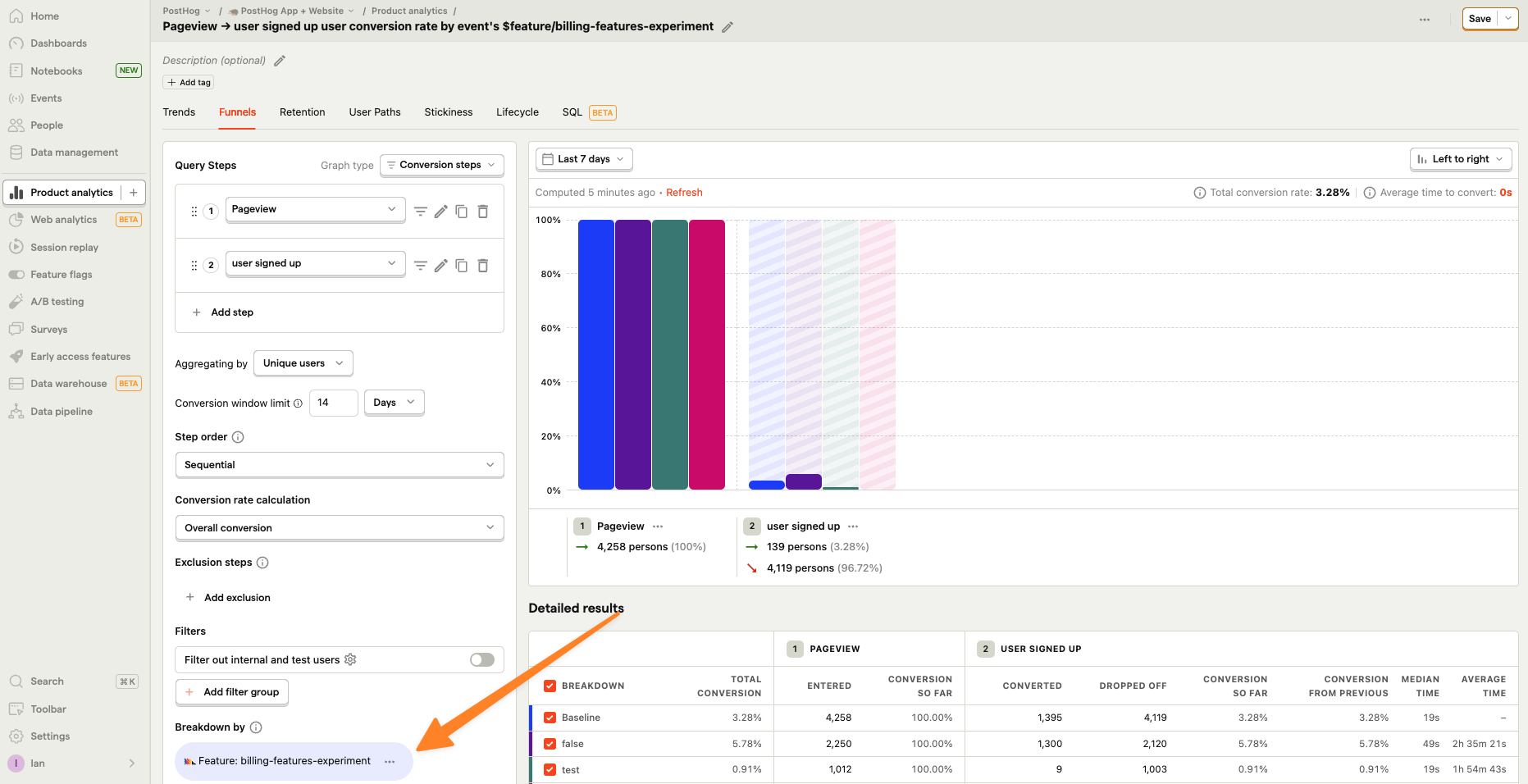This screenshot has height=784, width=1528.
Task: Open options for user signed up chart legend
Action: click(x=853, y=526)
